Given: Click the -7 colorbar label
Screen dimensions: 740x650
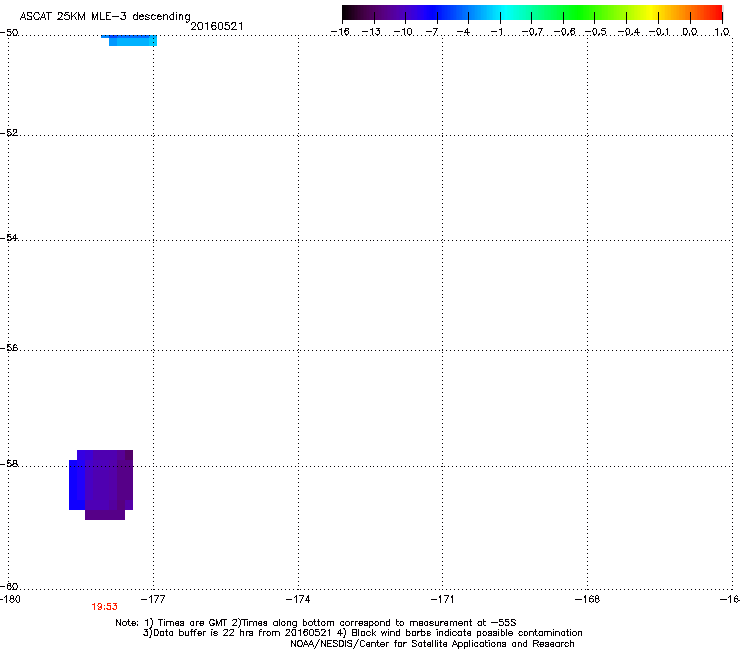Looking at the screenshot, I should coord(432,32).
